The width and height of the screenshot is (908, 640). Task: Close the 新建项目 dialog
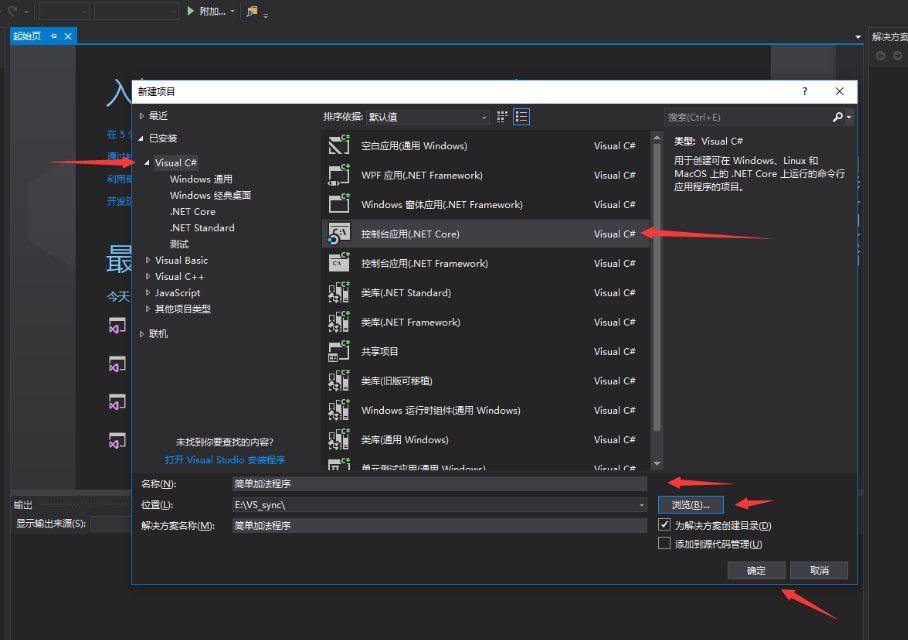(x=840, y=92)
